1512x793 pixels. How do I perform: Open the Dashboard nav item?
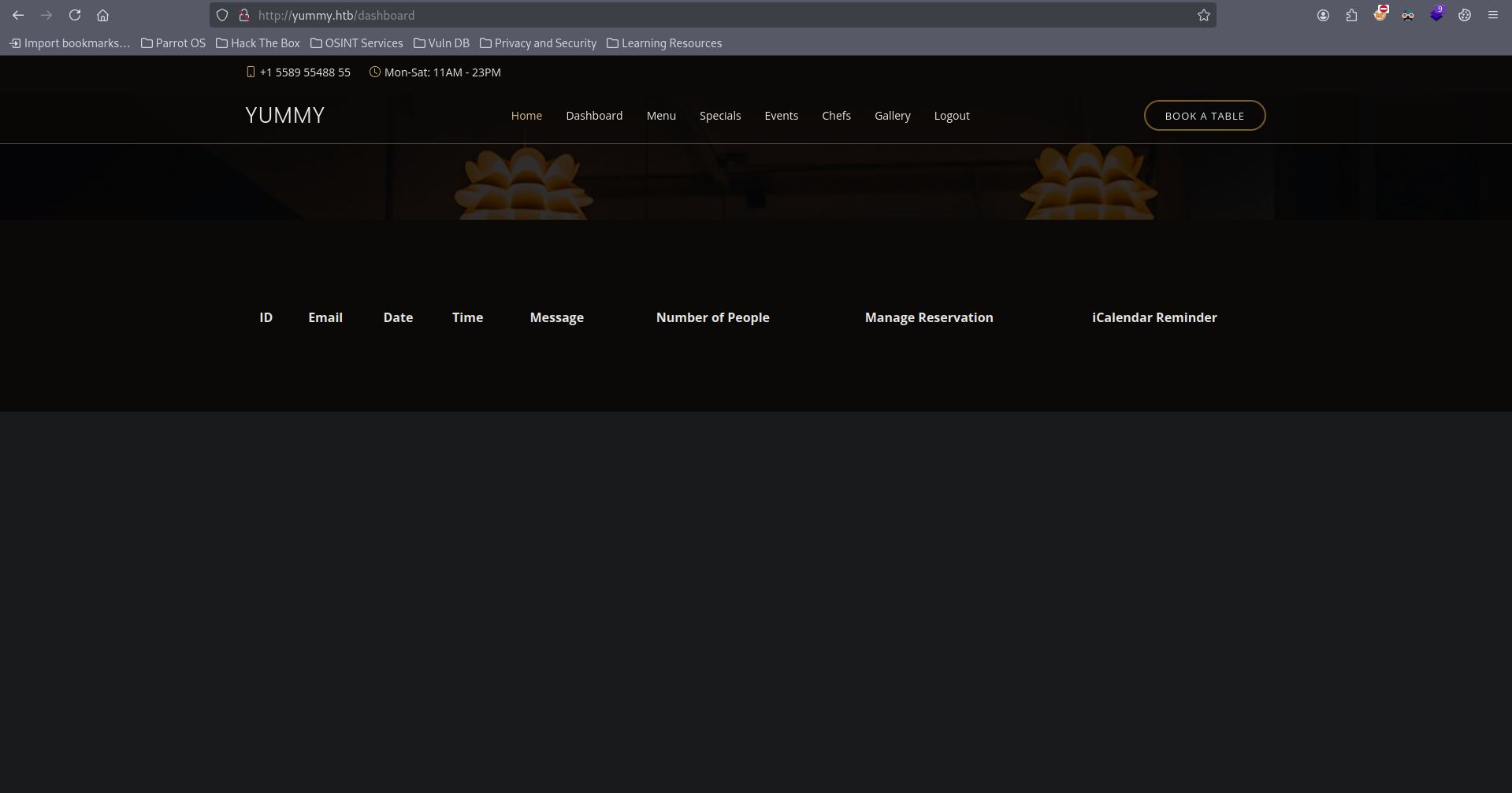coord(594,116)
